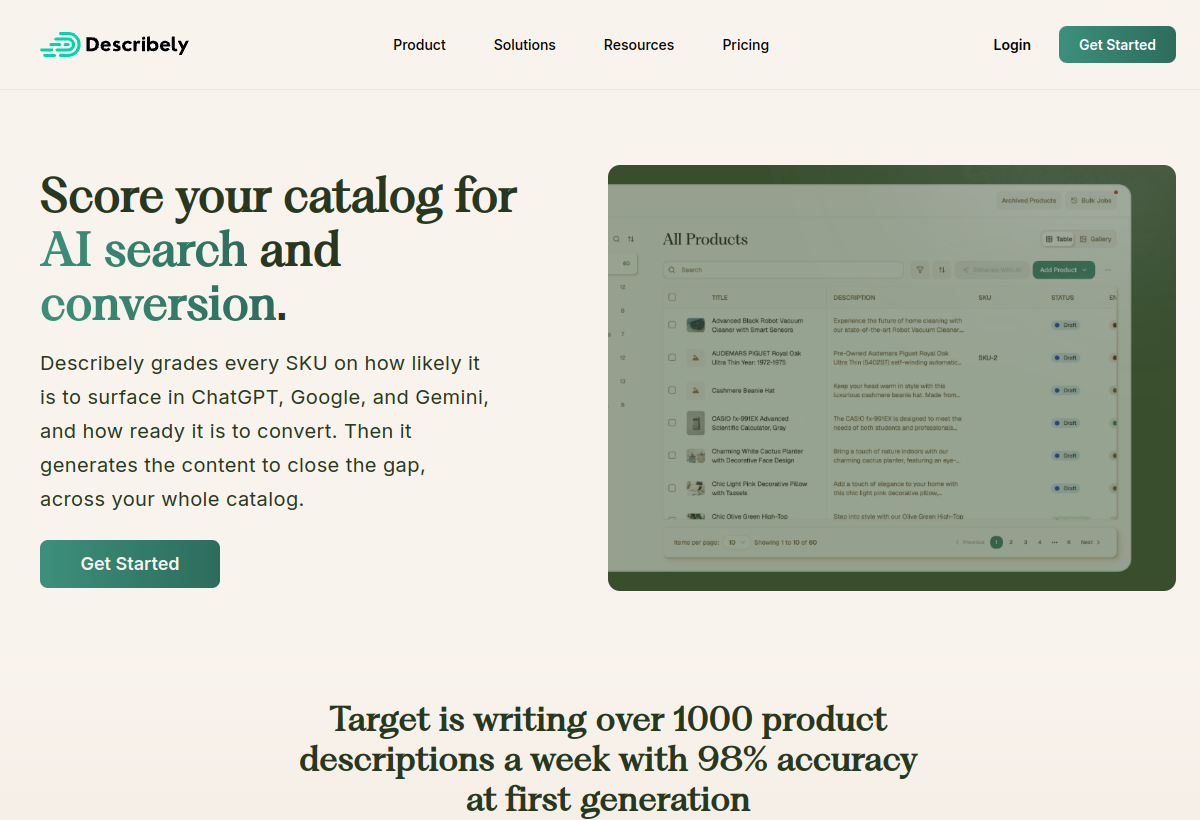Open the three-dot more options after Add Product
Viewport: 1200px width, 820px height.
1107,270
